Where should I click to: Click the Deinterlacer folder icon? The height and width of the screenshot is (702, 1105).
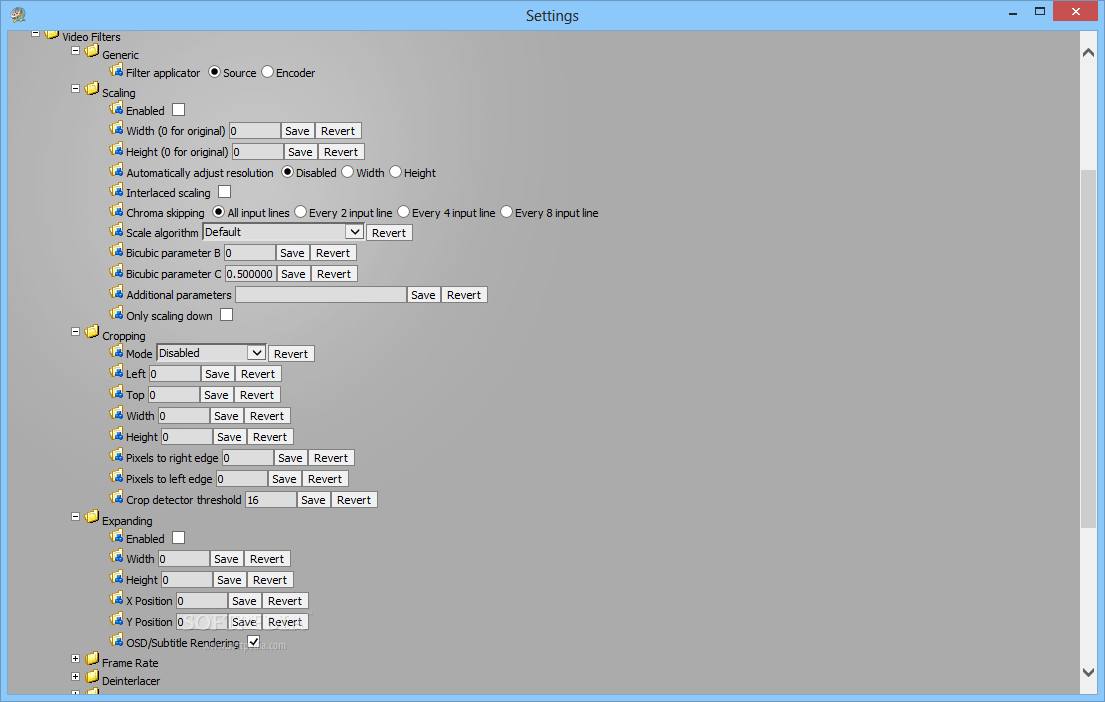[92, 677]
